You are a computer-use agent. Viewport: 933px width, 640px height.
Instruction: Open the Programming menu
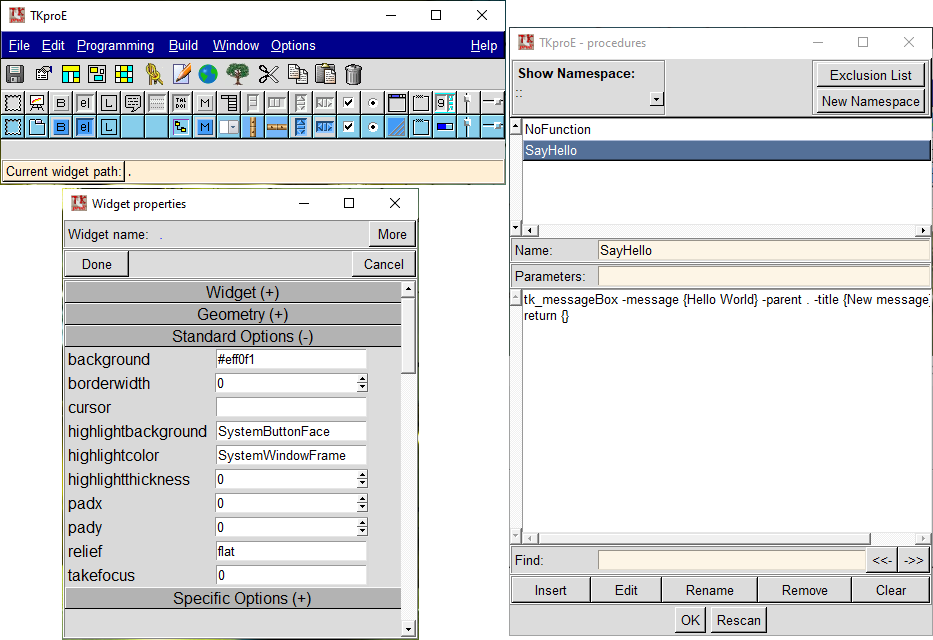[x=115, y=45]
